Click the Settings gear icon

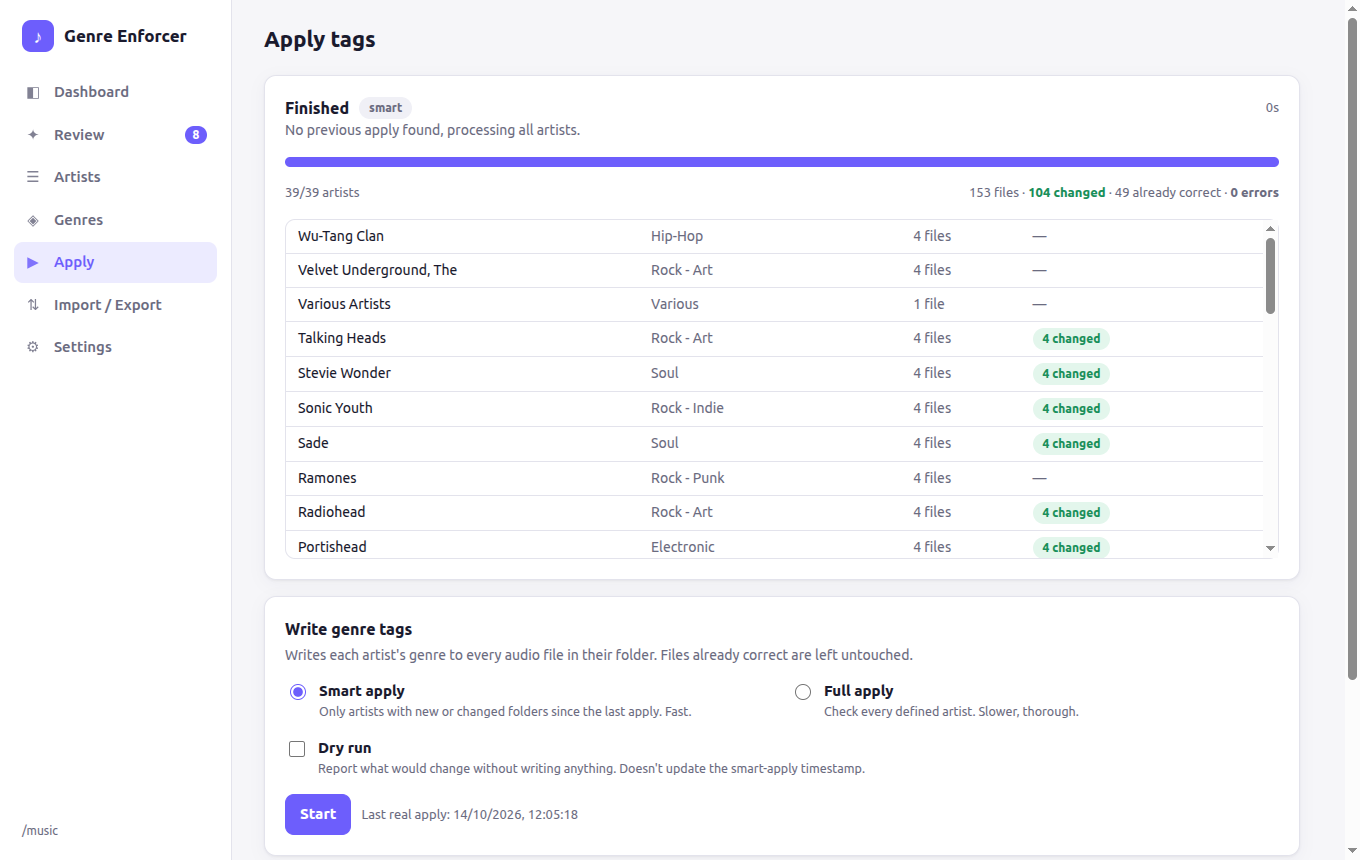[33, 347]
